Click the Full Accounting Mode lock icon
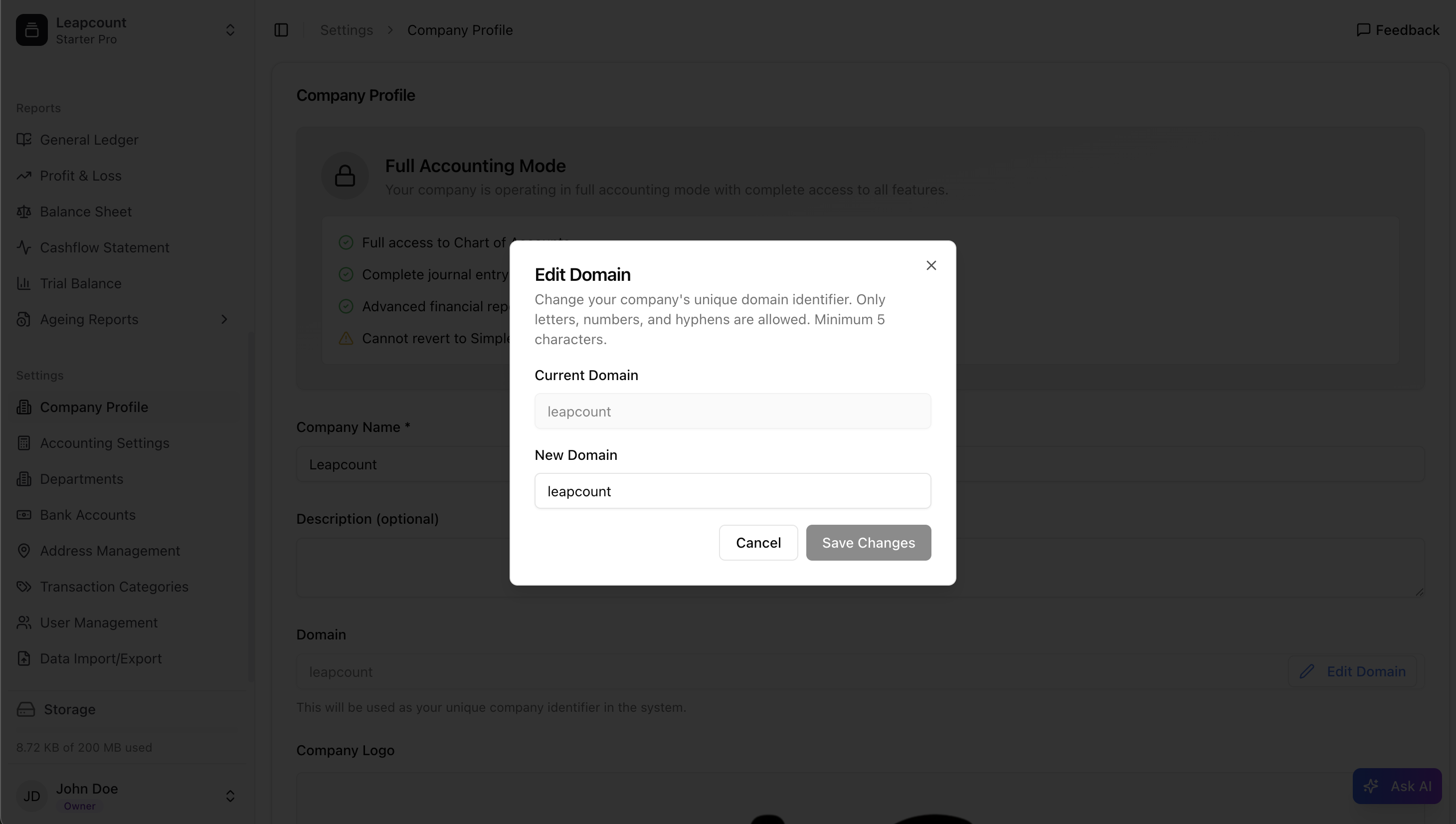 pyautogui.click(x=345, y=176)
